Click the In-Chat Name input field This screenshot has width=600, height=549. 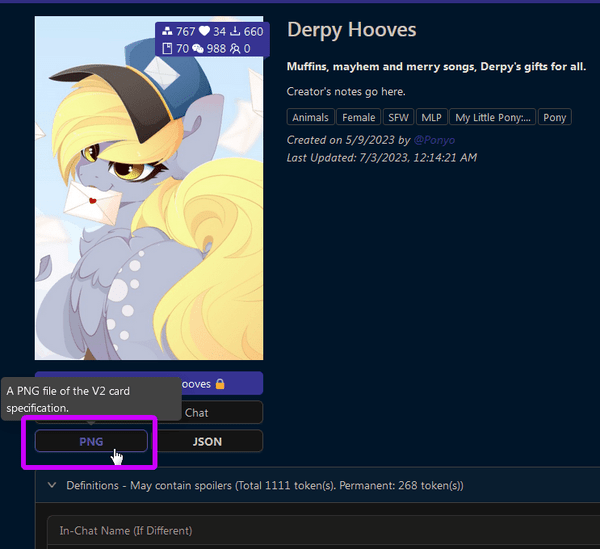pos(320,530)
